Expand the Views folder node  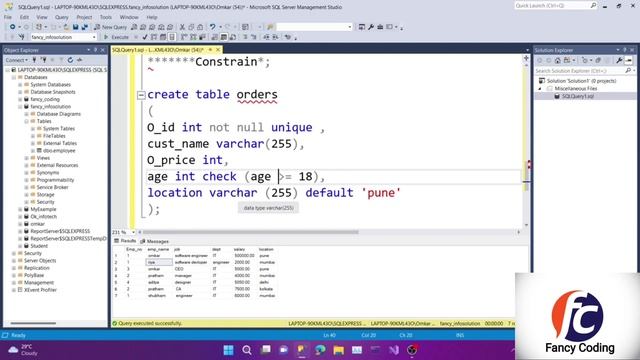(x=27, y=158)
